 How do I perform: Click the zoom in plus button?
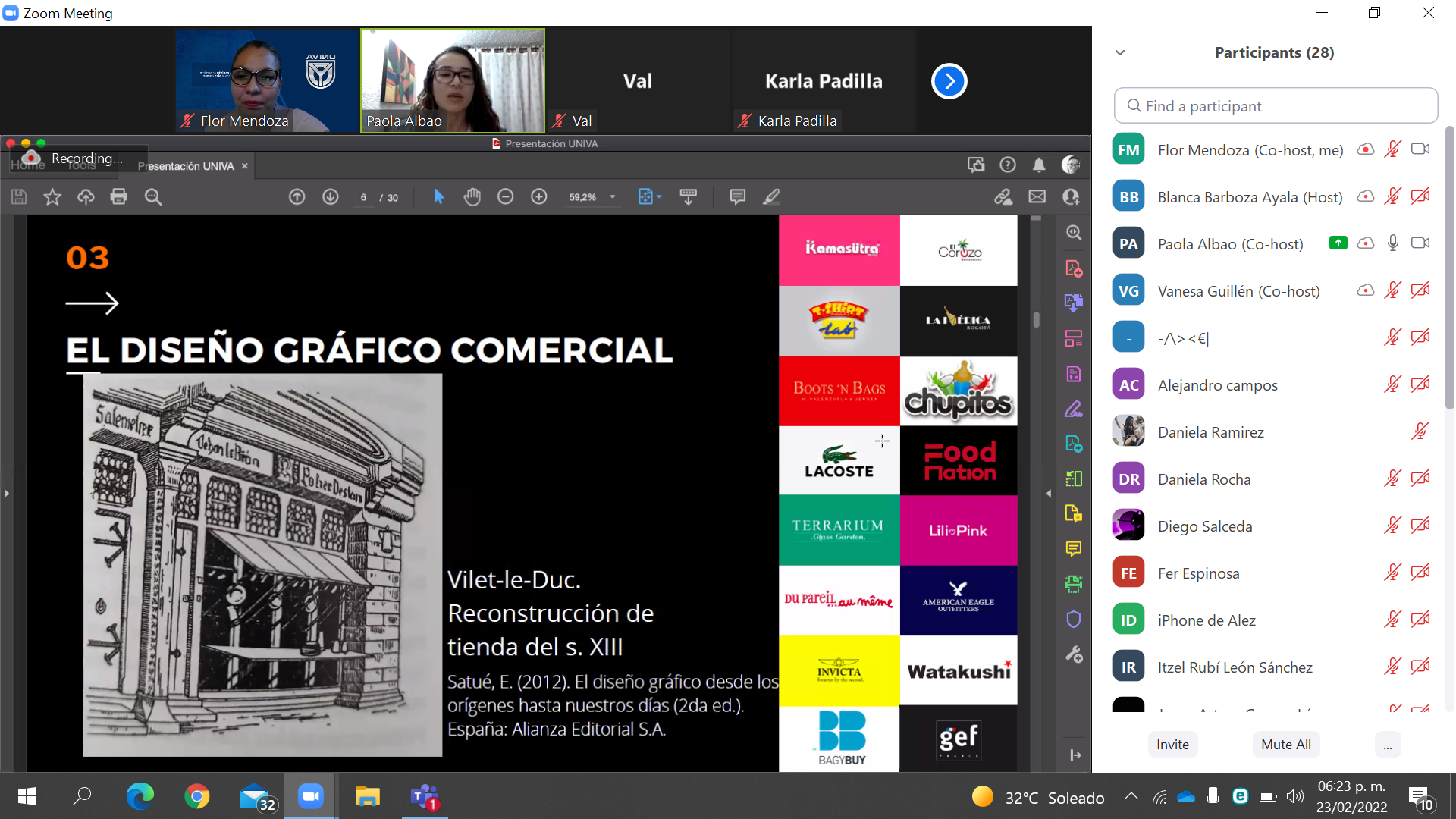click(539, 197)
